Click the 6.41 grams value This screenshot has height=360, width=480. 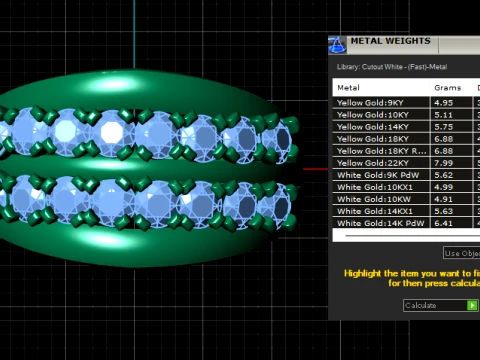pyautogui.click(x=444, y=223)
